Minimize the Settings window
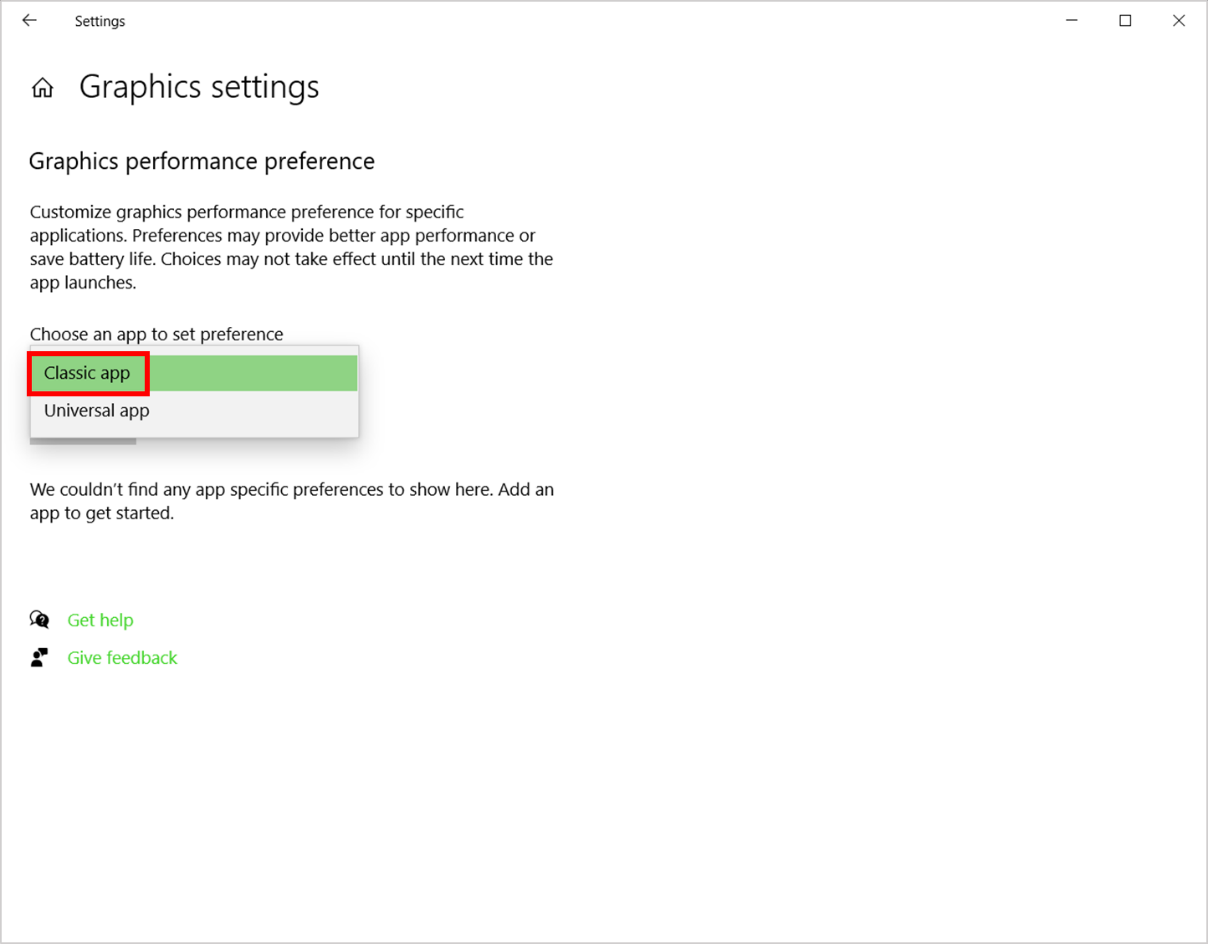Viewport: 1208px width, 944px height. (x=1072, y=21)
